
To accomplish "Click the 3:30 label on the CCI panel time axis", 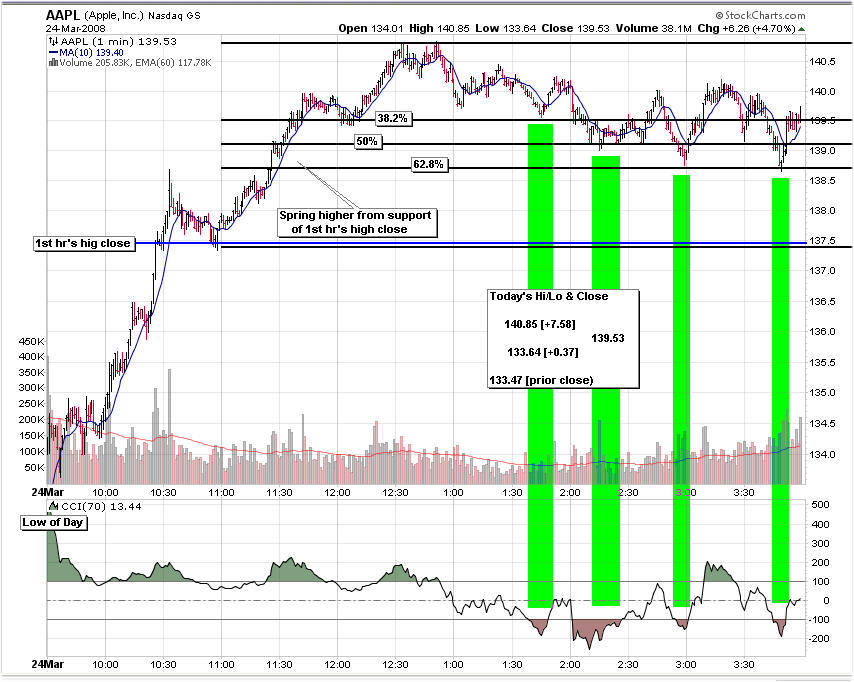I will click(744, 665).
